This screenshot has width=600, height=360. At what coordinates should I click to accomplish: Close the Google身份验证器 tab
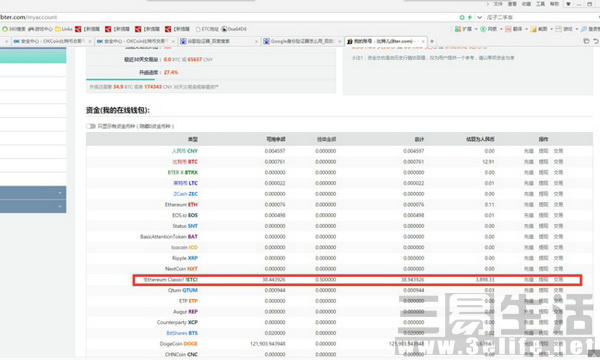pos(340,41)
